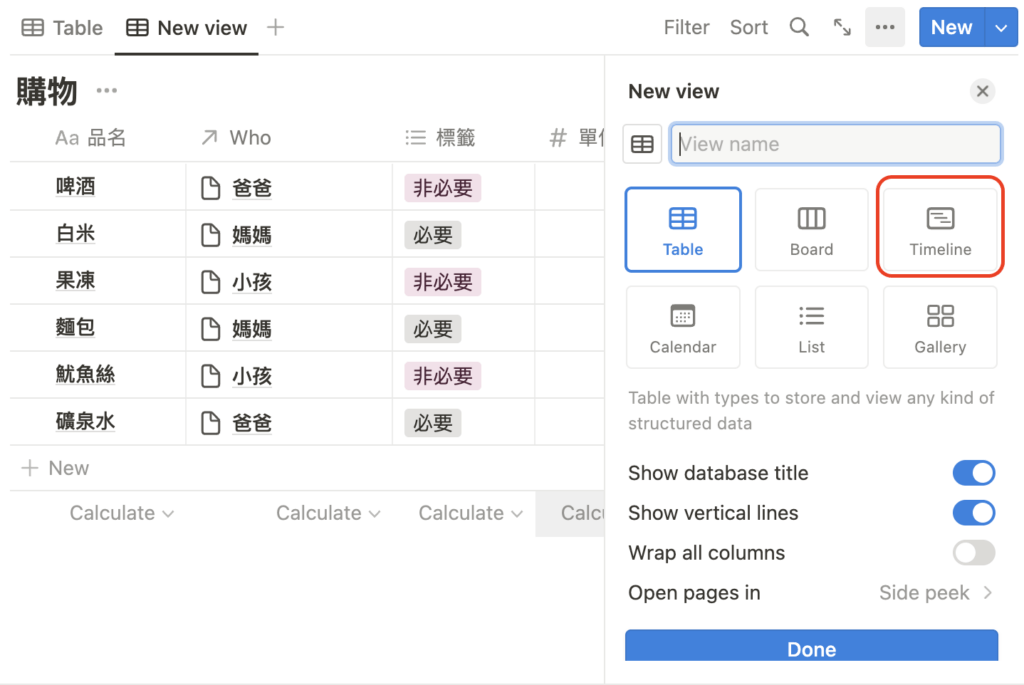The image size is (1024, 685).
Task: Switch to the Table tab
Action: point(62,28)
